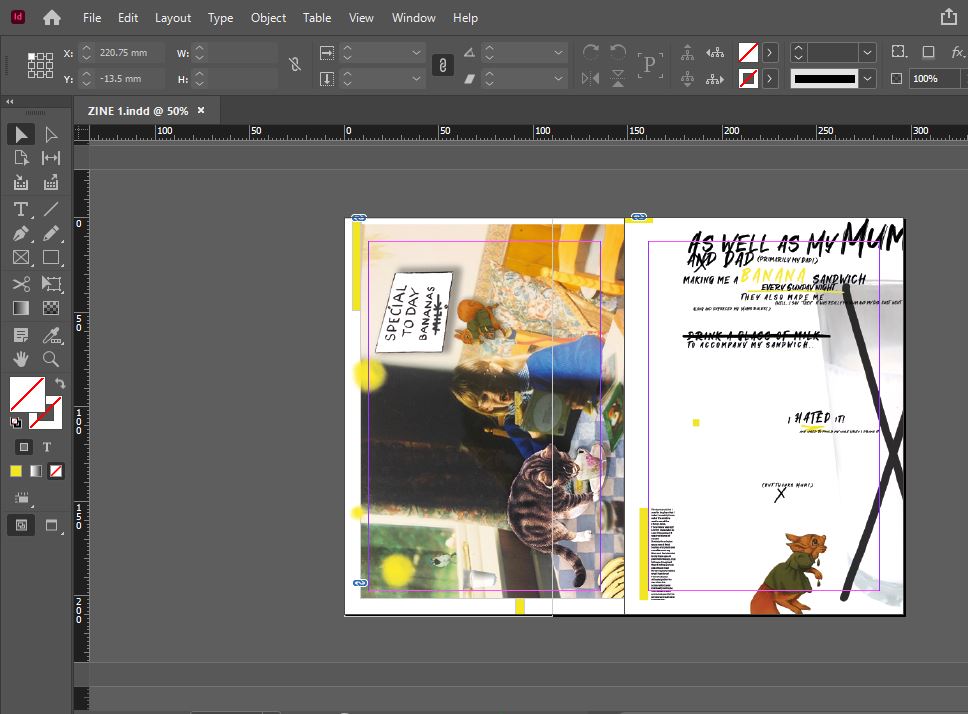
Task: Select the Hand tool
Action: pos(20,358)
